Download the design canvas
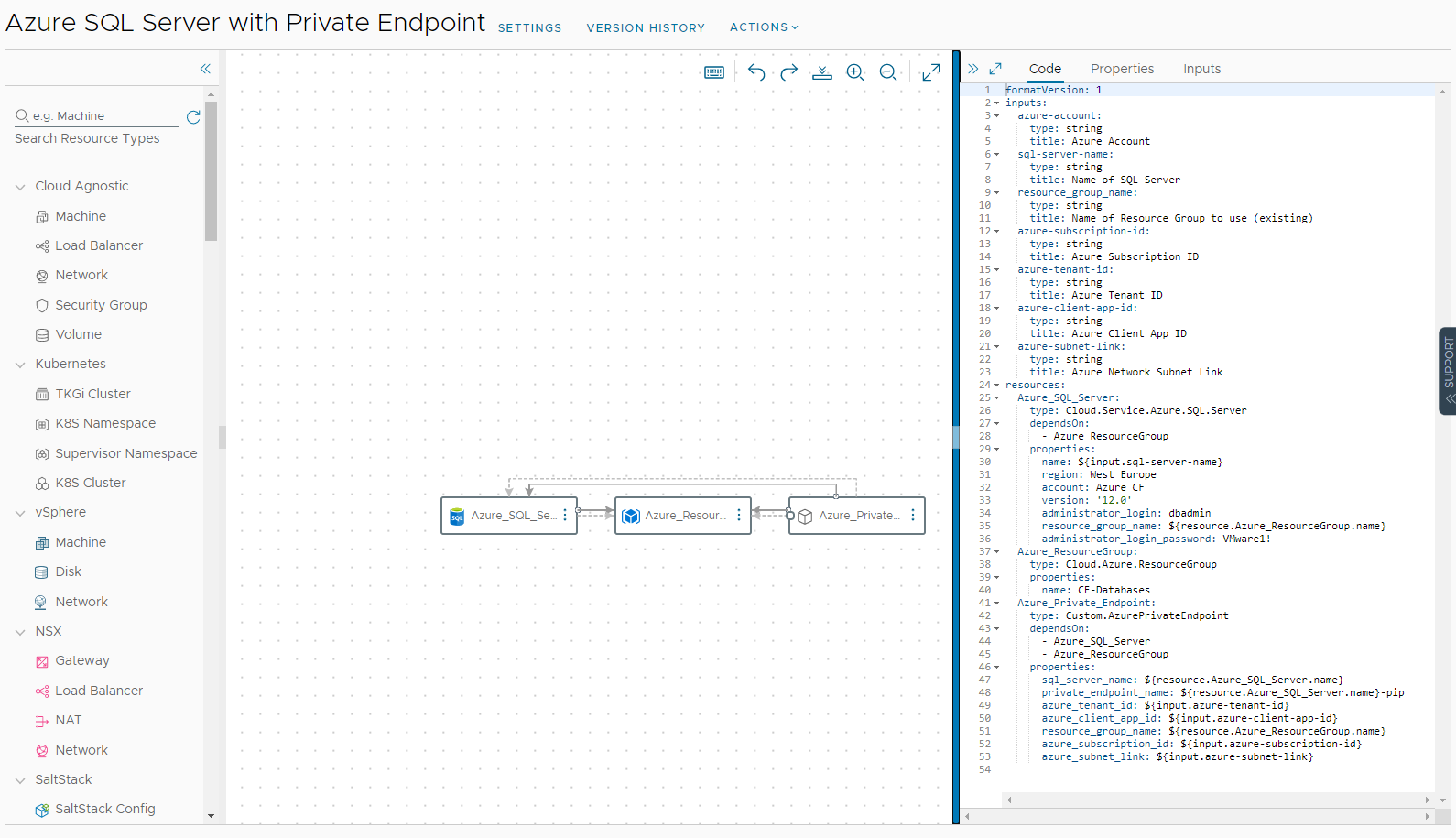The width and height of the screenshot is (1456, 838). 822,72
